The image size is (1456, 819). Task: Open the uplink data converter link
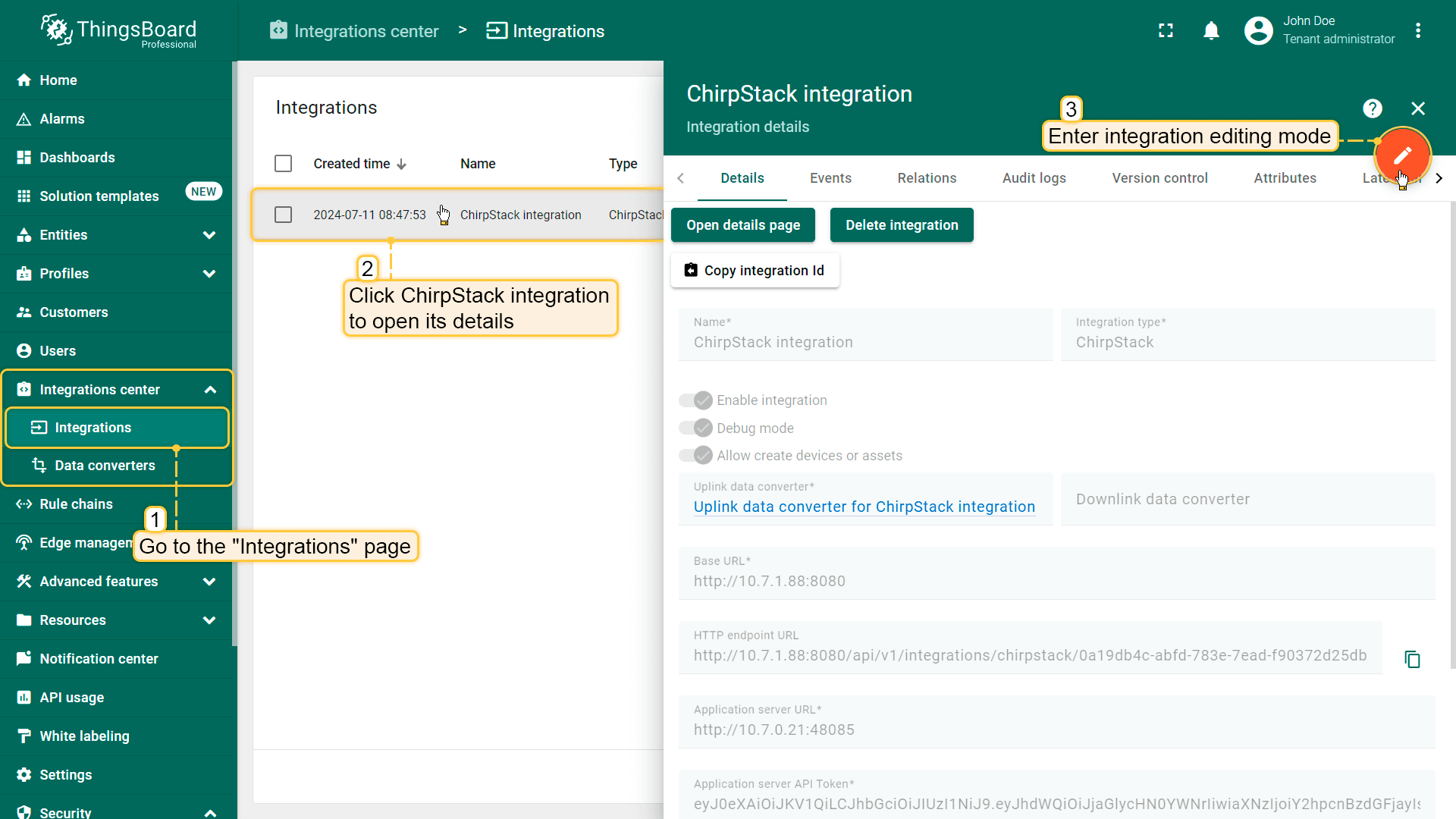coord(864,507)
